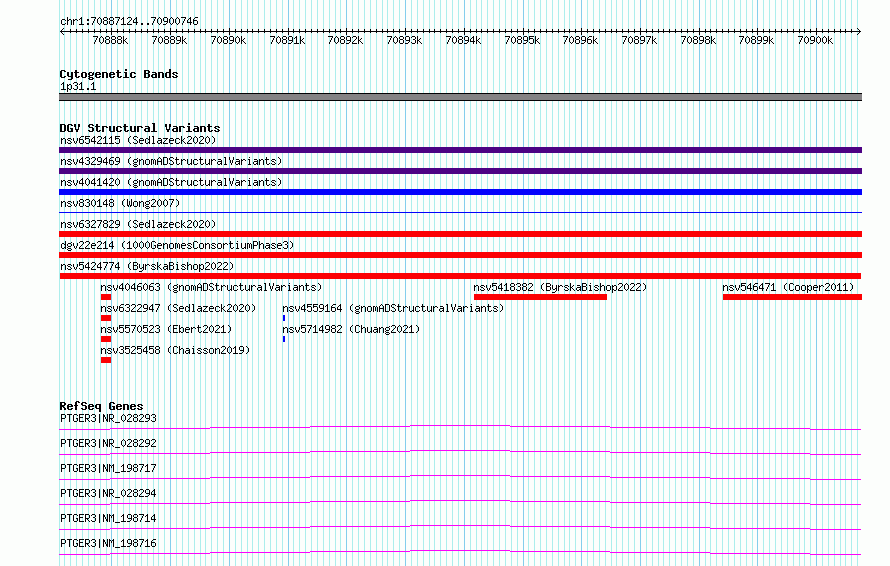Click the thin blue line under nsv830148
Screen dimensions: 890x566
[460, 213]
